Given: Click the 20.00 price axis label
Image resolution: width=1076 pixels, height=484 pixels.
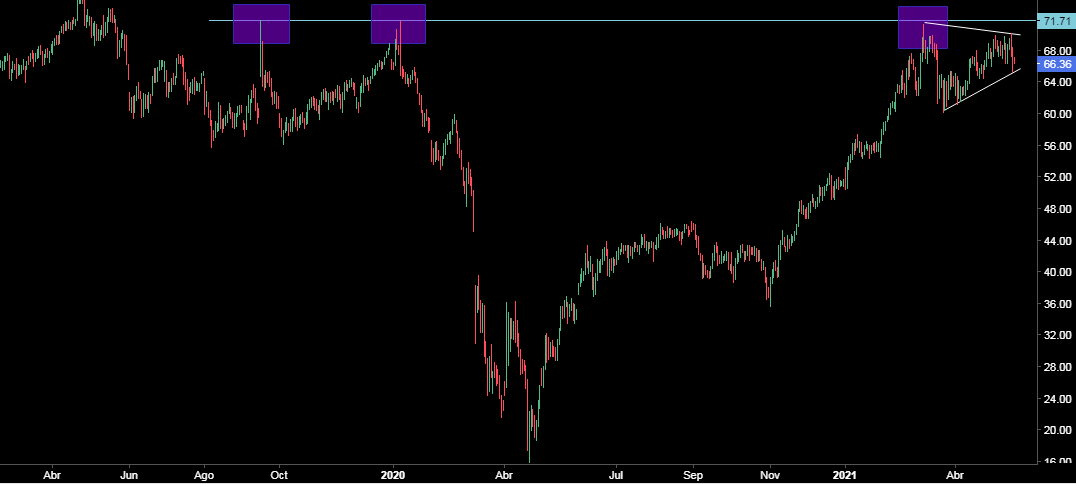Looking at the screenshot, I should (1057, 430).
